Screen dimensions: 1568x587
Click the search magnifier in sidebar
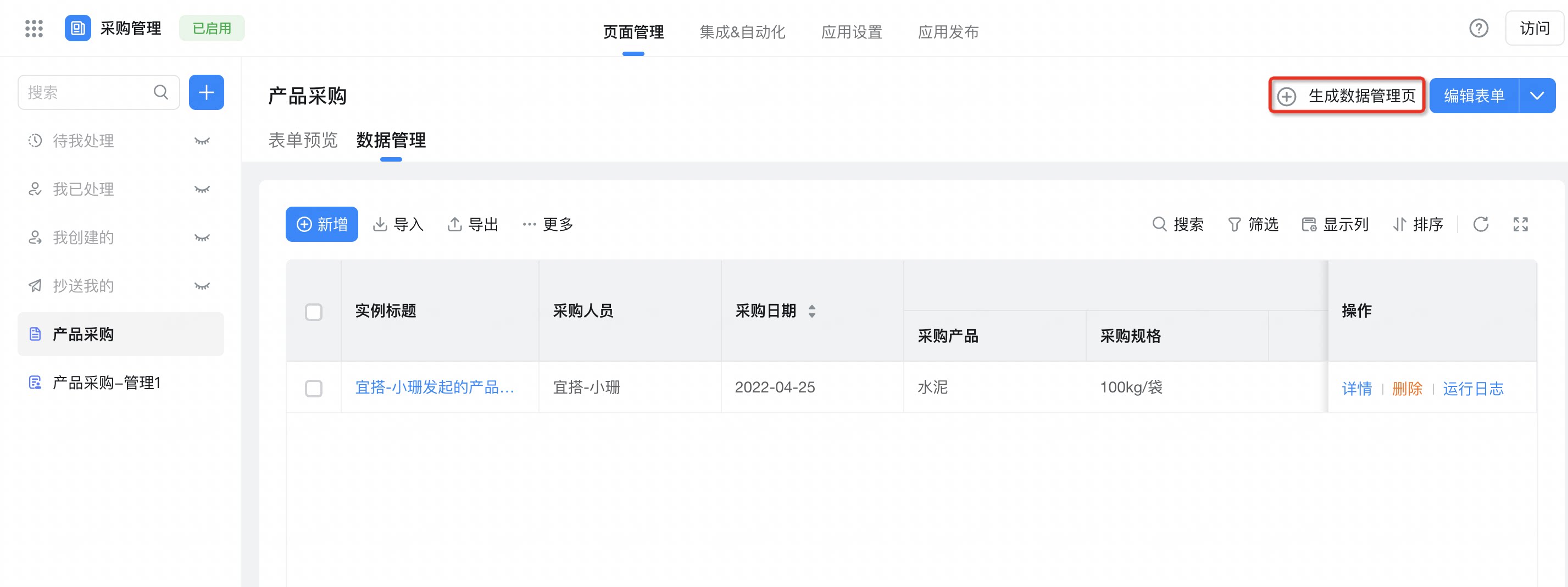click(160, 92)
